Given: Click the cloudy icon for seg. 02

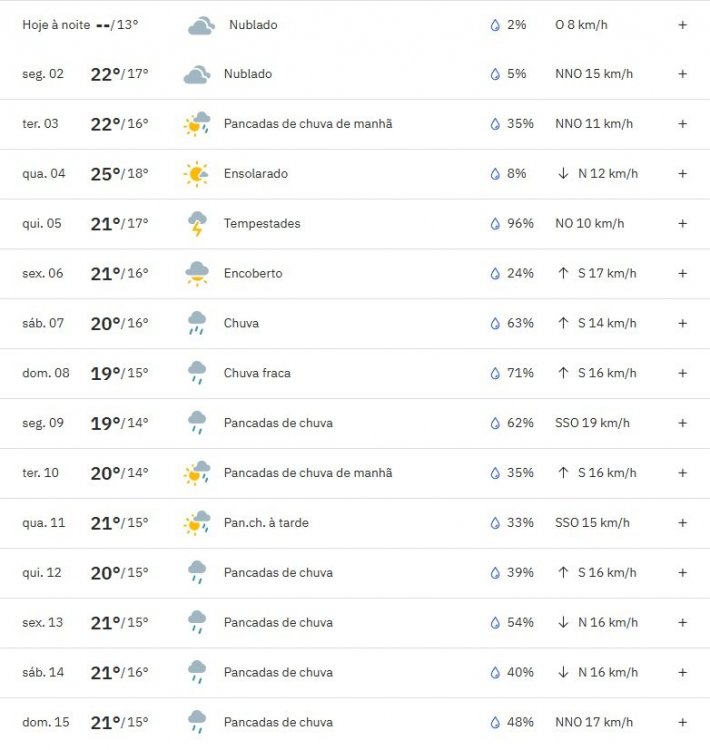Looking at the screenshot, I should pos(197,74).
